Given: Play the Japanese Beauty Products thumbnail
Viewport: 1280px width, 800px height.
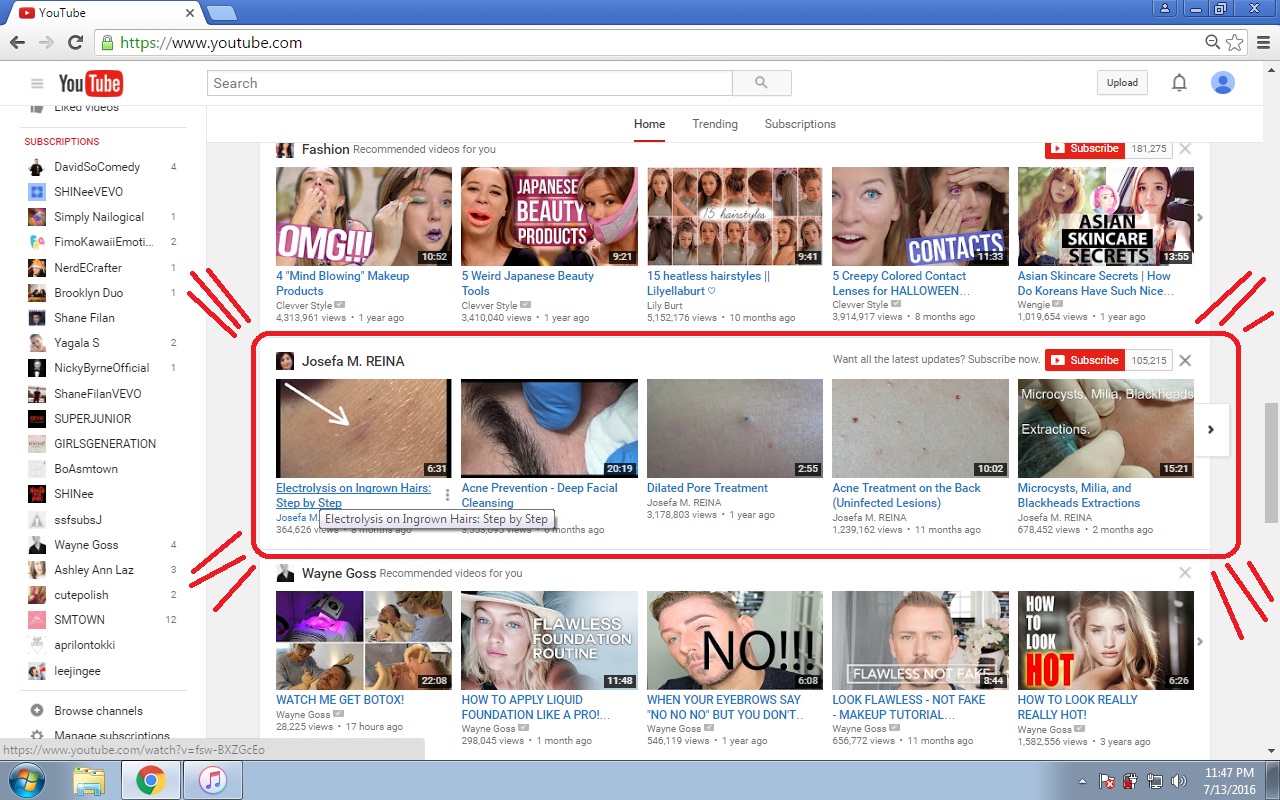Looking at the screenshot, I should (x=548, y=216).
